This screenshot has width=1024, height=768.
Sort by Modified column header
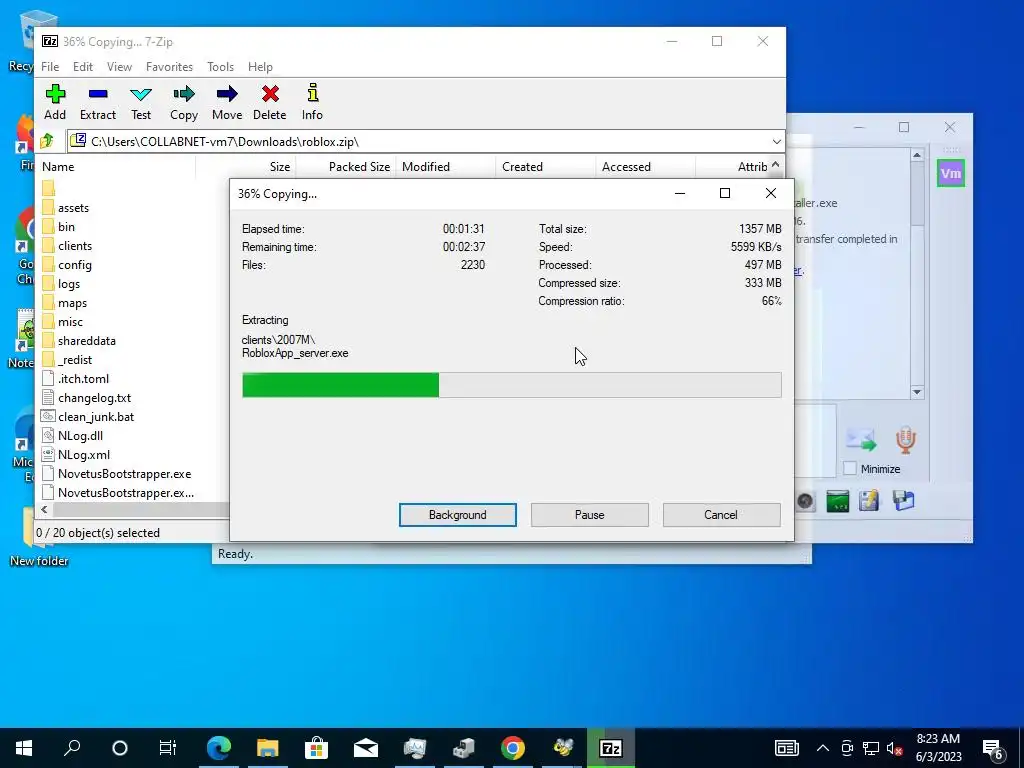point(446,167)
